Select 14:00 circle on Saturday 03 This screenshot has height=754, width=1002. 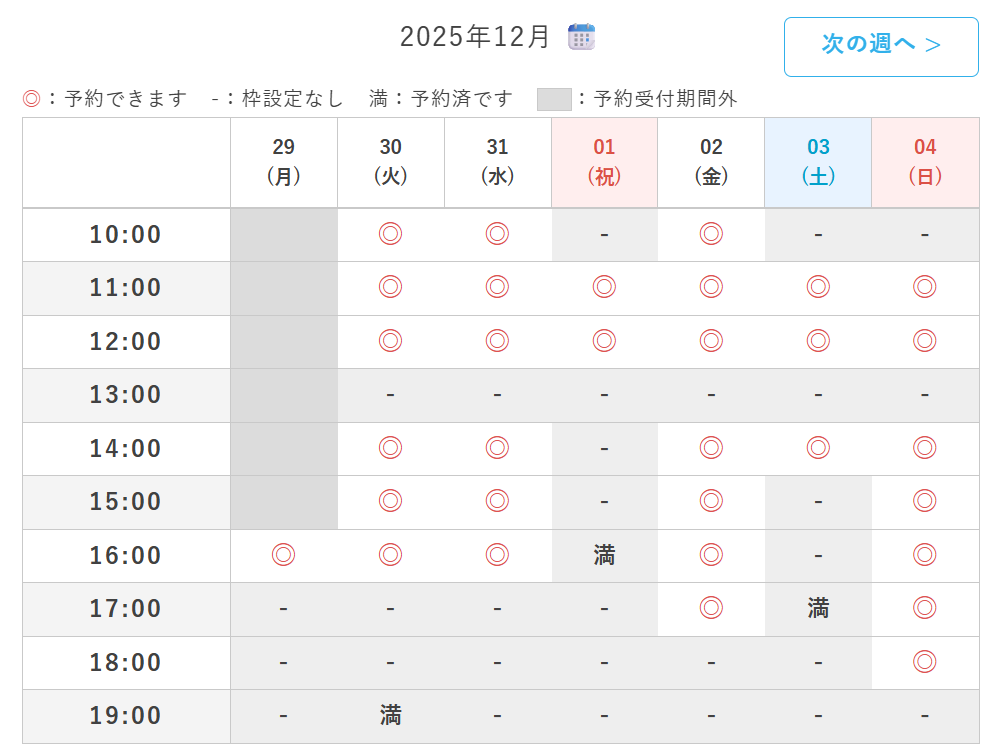pos(818,448)
